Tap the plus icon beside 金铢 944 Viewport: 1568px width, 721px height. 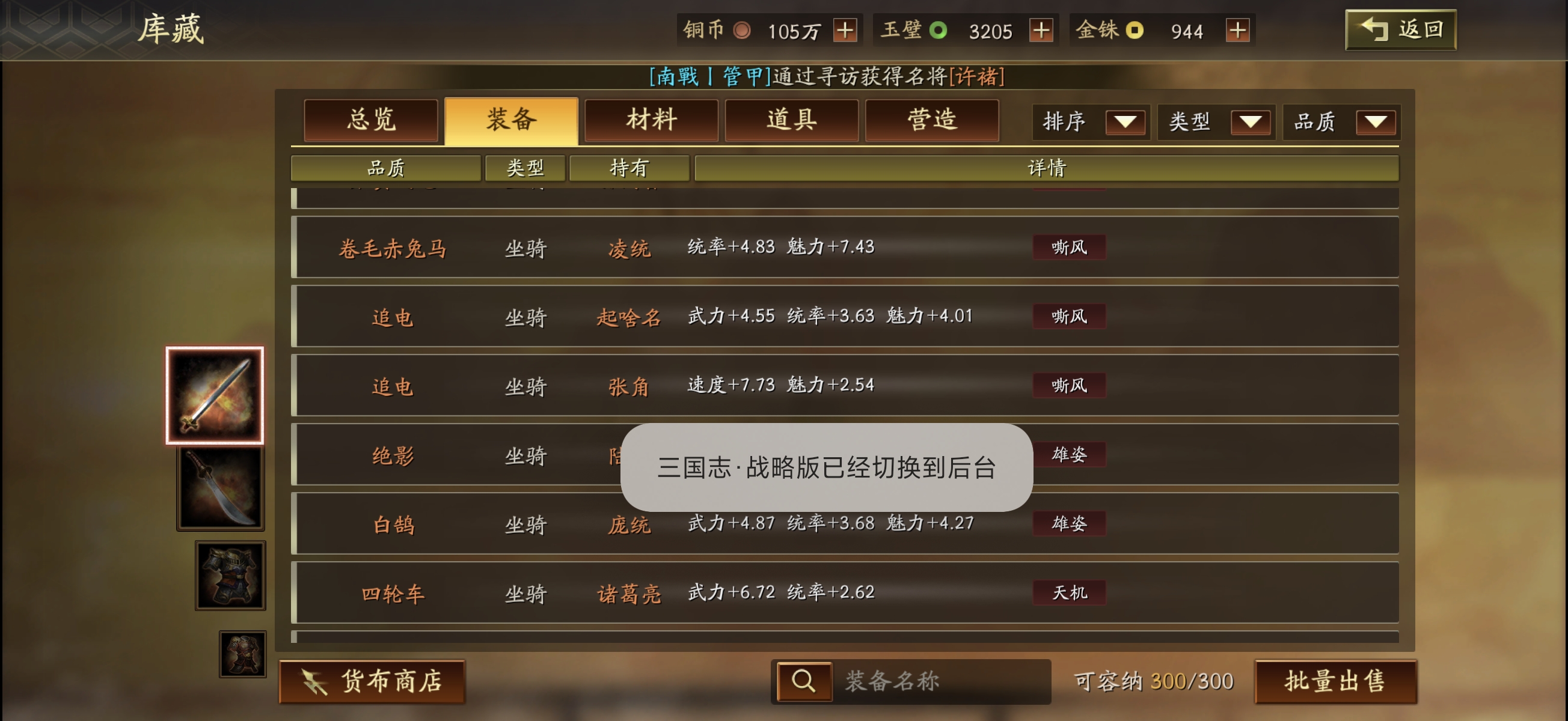[1237, 30]
